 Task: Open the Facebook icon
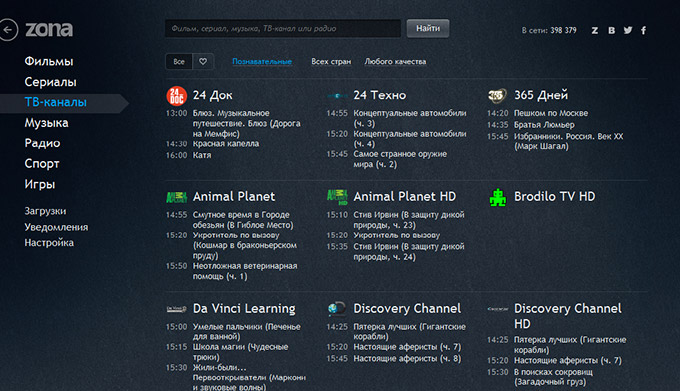644,30
